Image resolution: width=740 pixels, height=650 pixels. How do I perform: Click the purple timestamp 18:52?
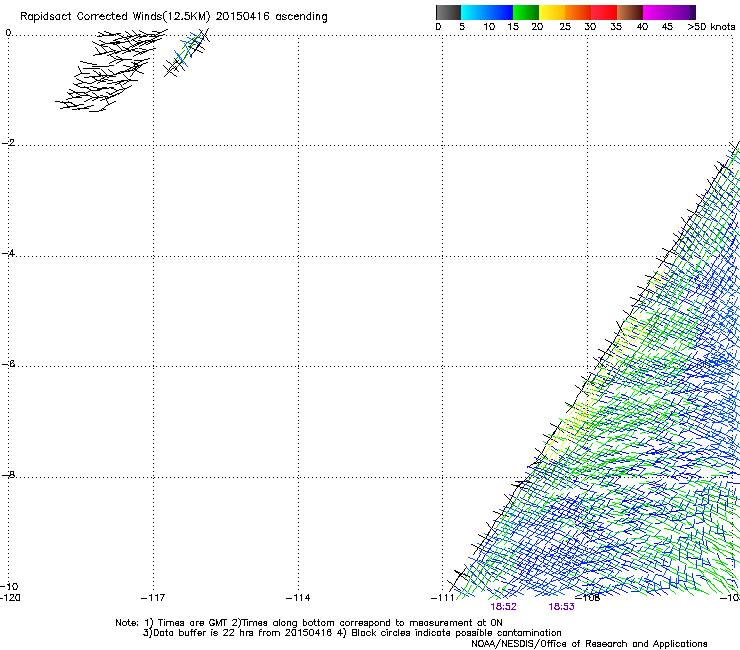point(503,607)
